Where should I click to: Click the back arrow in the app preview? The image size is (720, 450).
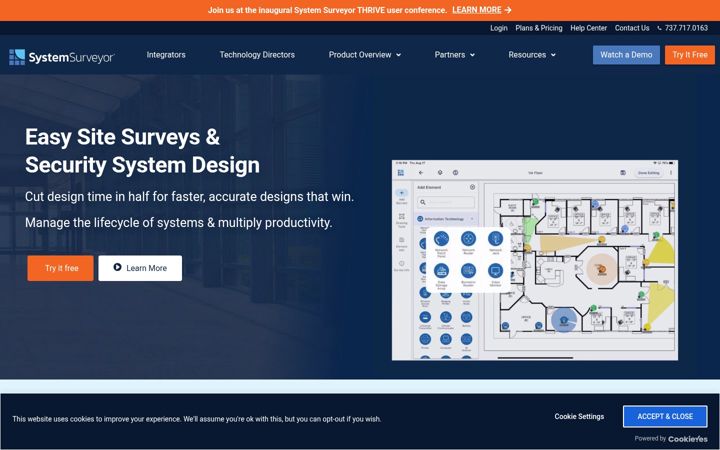421,173
